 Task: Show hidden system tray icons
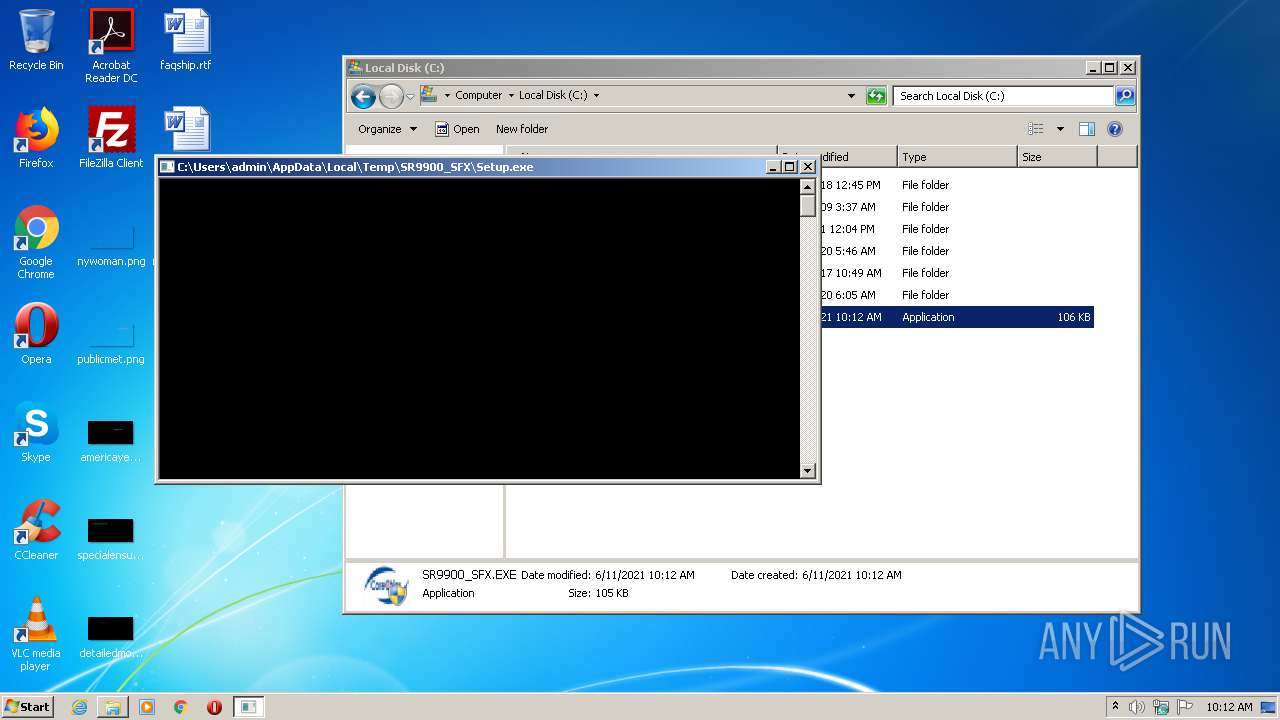pyautogui.click(x=1116, y=707)
